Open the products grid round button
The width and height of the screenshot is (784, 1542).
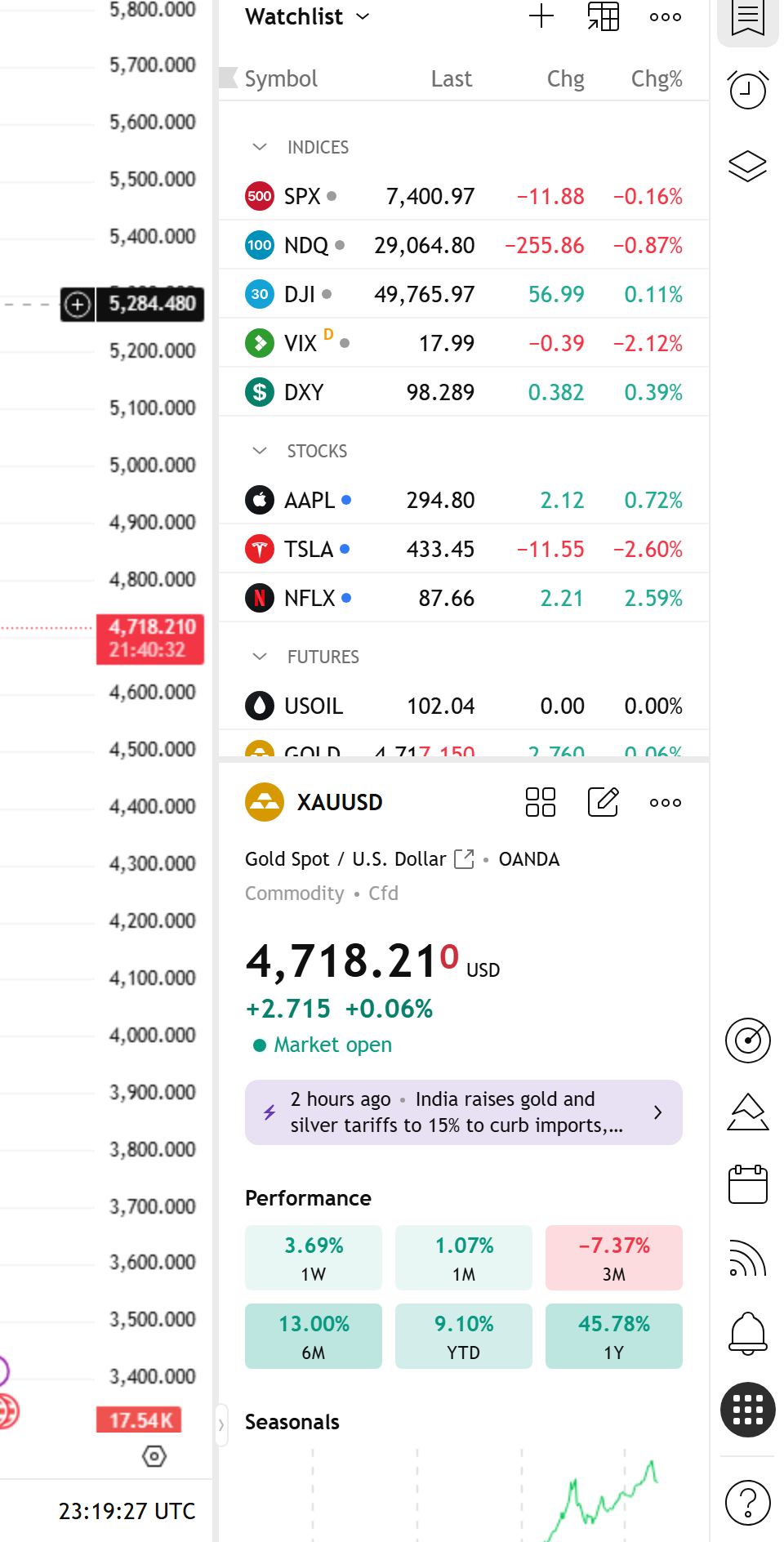(x=748, y=1410)
